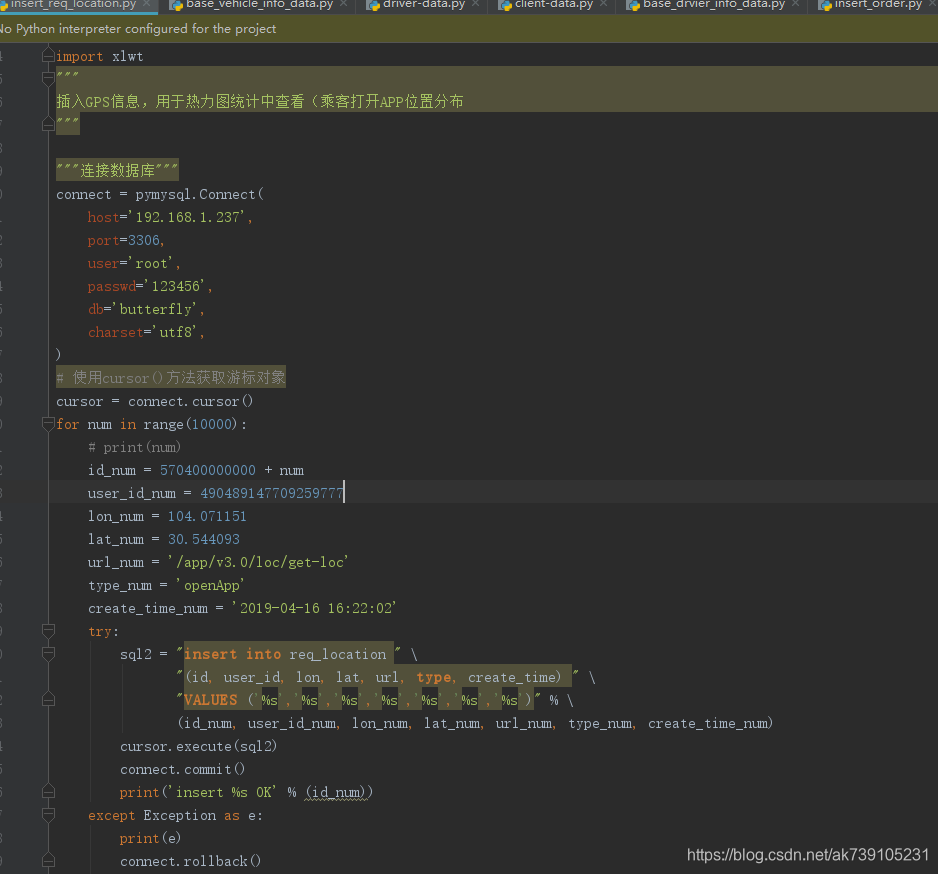Close the client-data.py tab with its x icon

pos(603,5)
